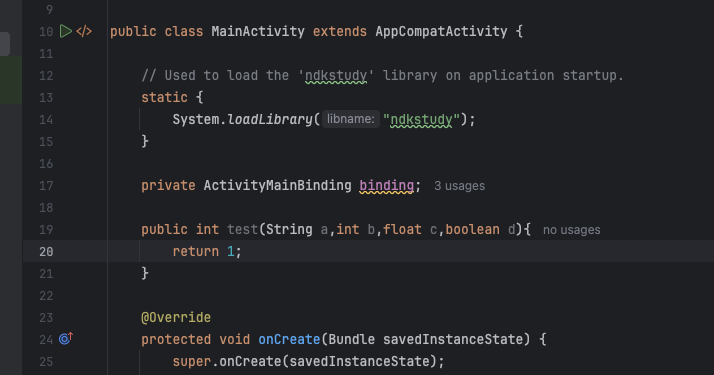This screenshot has height=375, width=714.
Task: Open related XML file gutter icon on line 10
Action: point(84,31)
